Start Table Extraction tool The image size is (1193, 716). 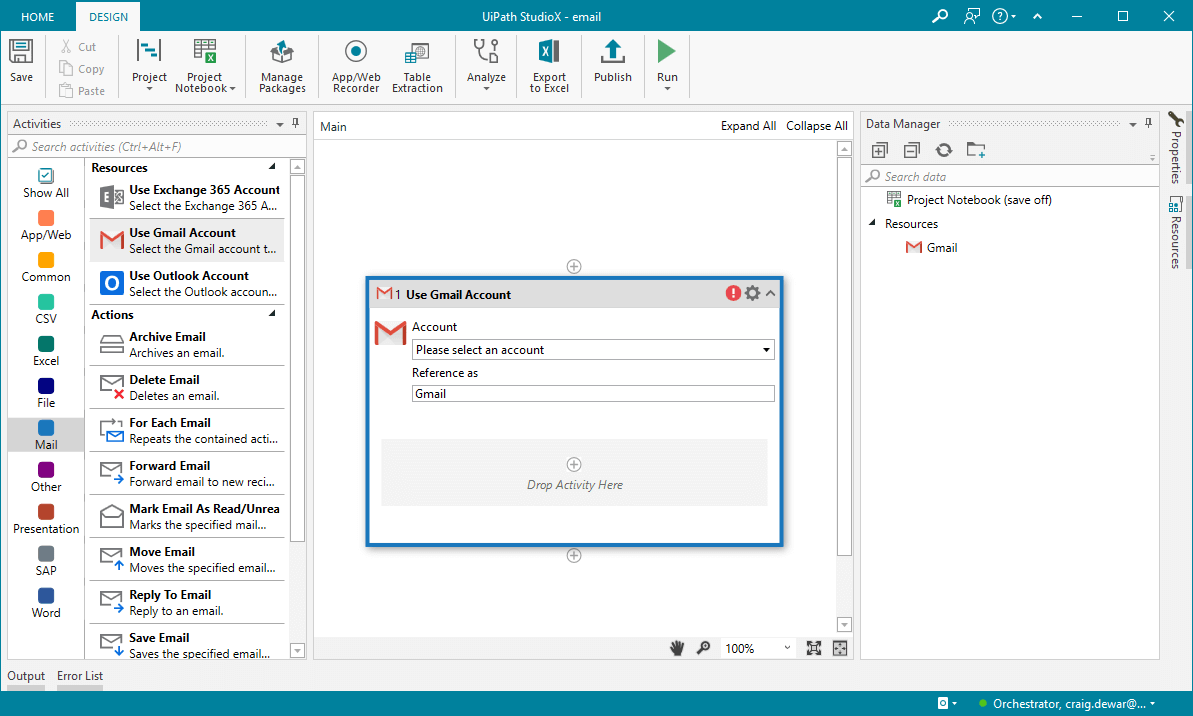click(417, 65)
